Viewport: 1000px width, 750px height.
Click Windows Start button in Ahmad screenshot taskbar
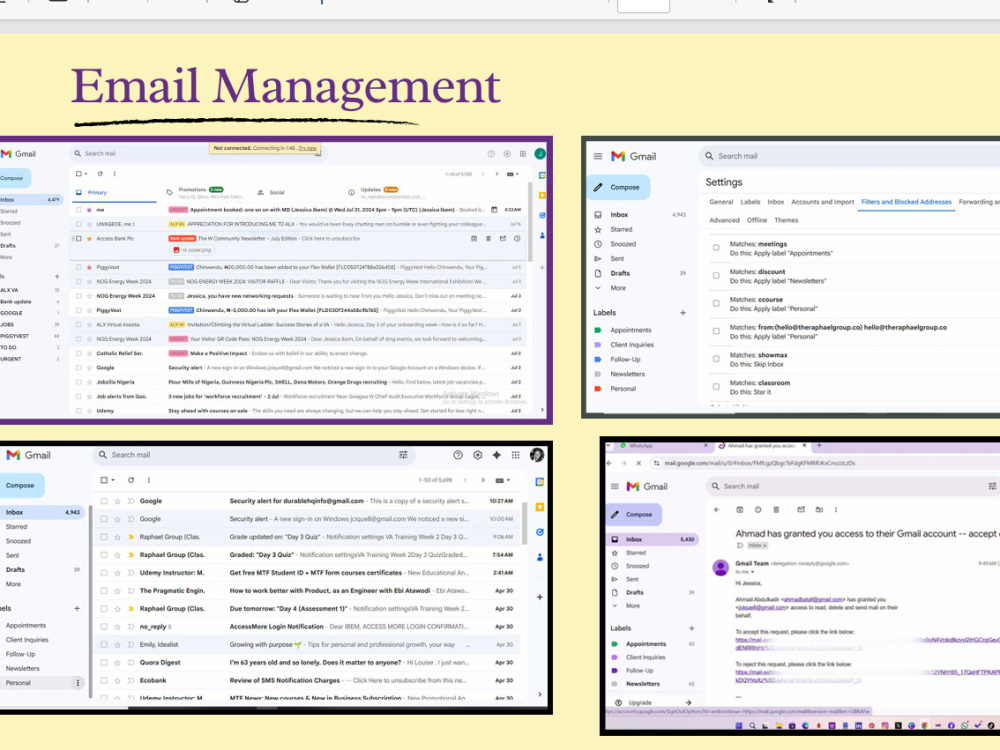coord(739,726)
